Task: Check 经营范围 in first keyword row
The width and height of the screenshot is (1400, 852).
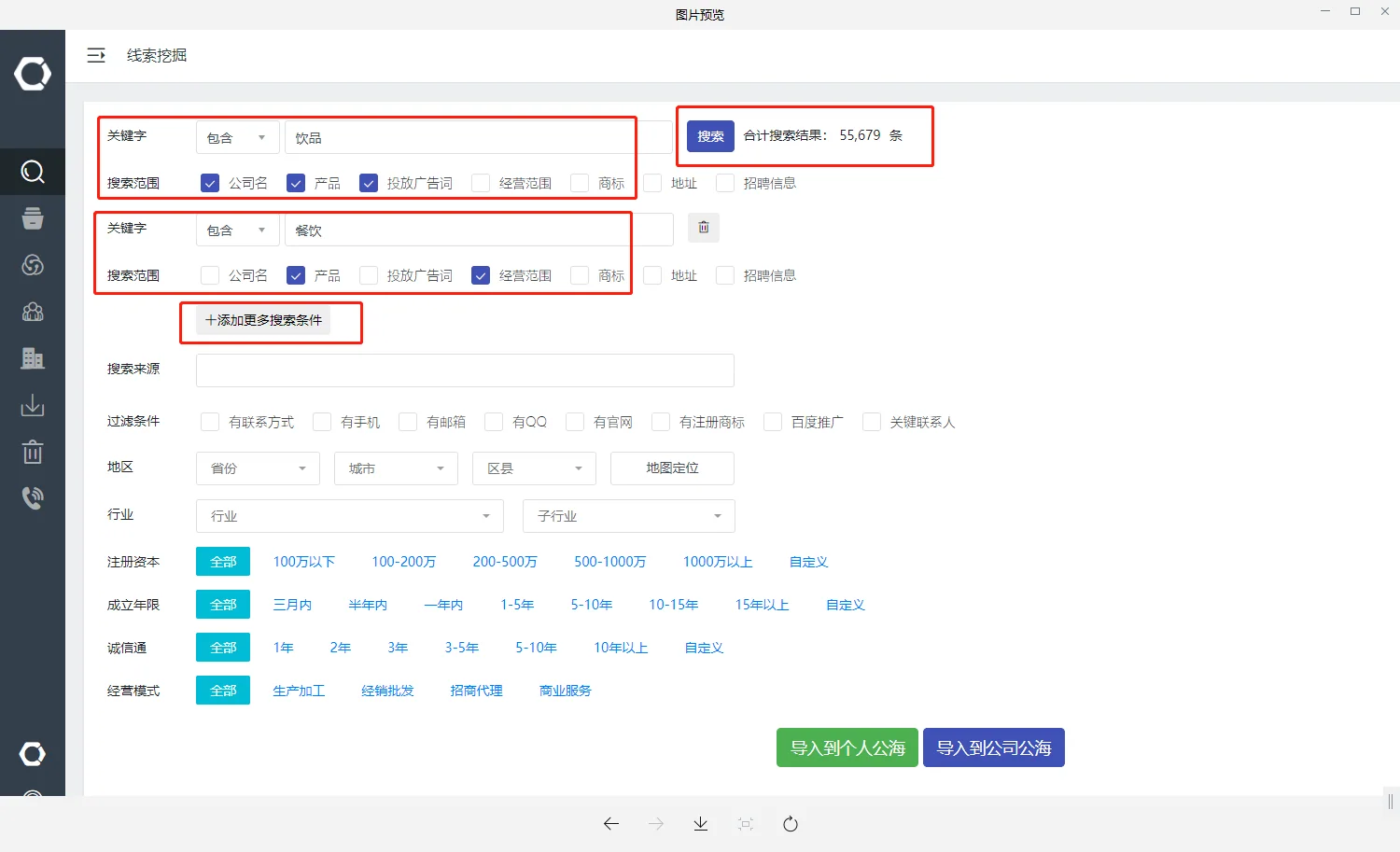Action: [481, 183]
